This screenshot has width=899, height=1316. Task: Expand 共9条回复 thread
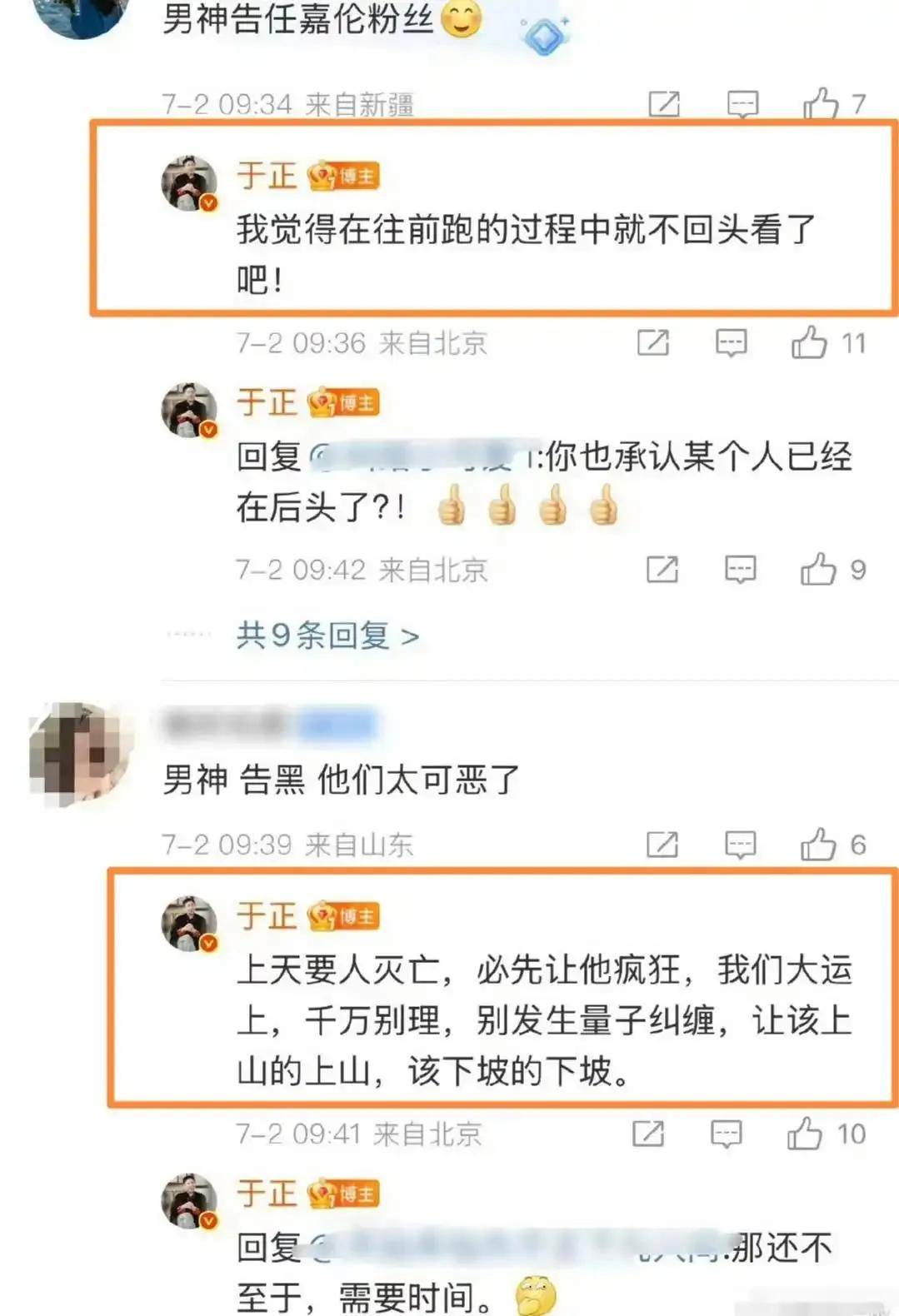[327, 636]
